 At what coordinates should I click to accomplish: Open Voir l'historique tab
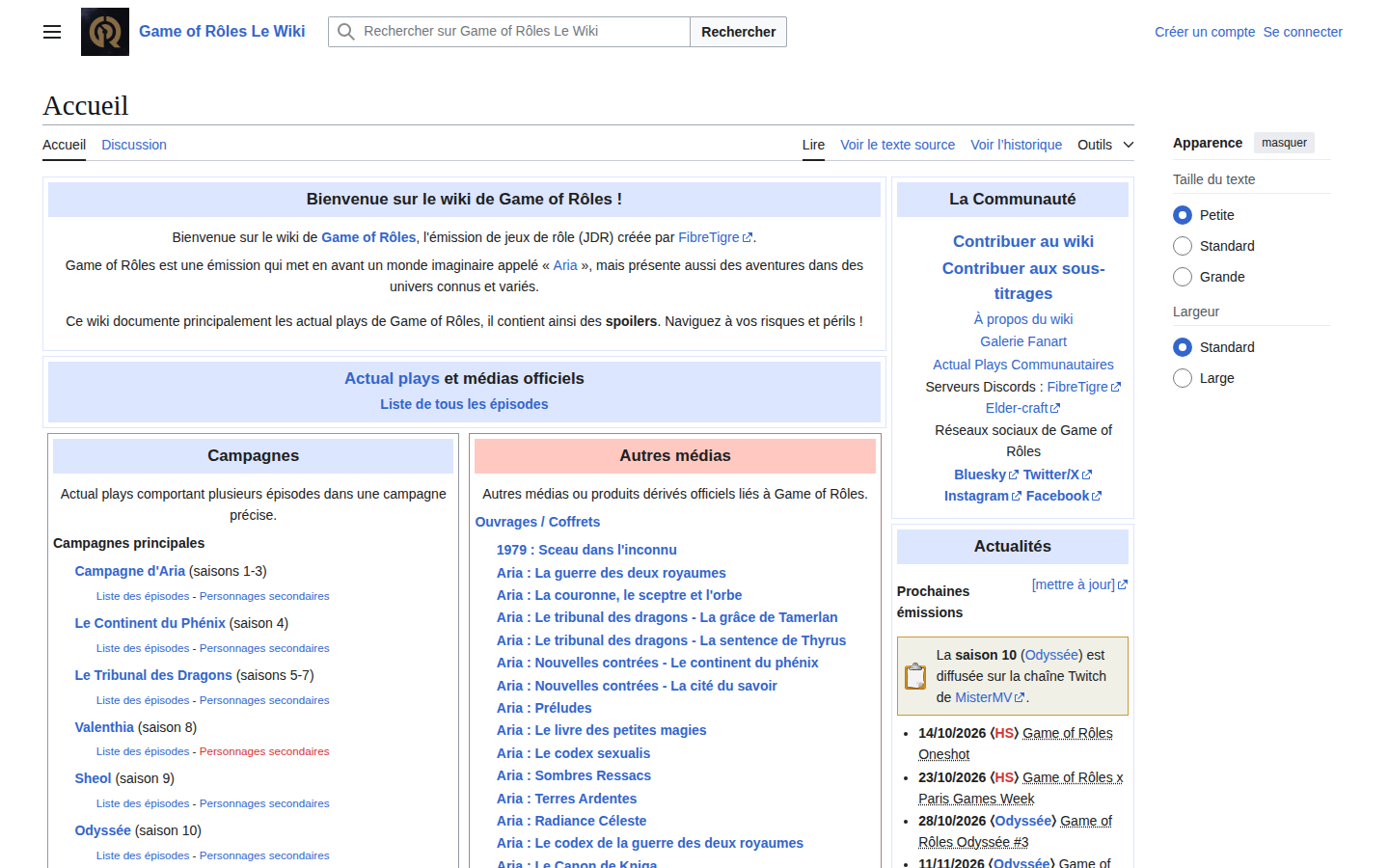click(1016, 145)
